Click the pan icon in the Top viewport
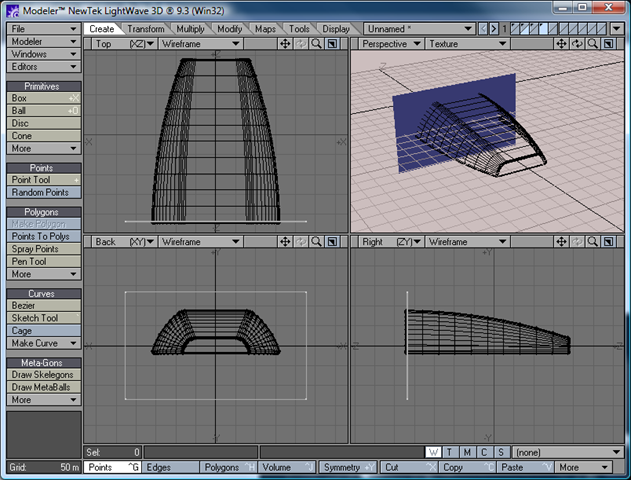 (x=285, y=44)
